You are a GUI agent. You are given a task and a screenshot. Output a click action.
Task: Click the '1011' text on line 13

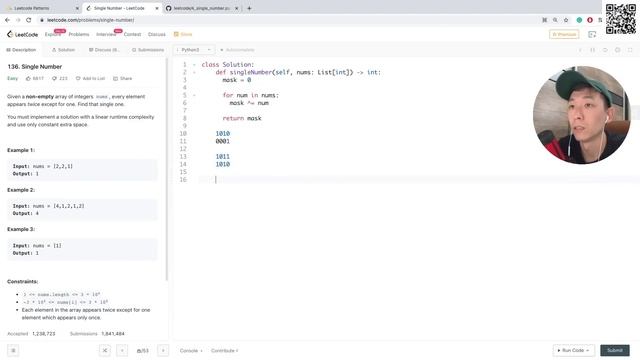click(x=222, y=156)
